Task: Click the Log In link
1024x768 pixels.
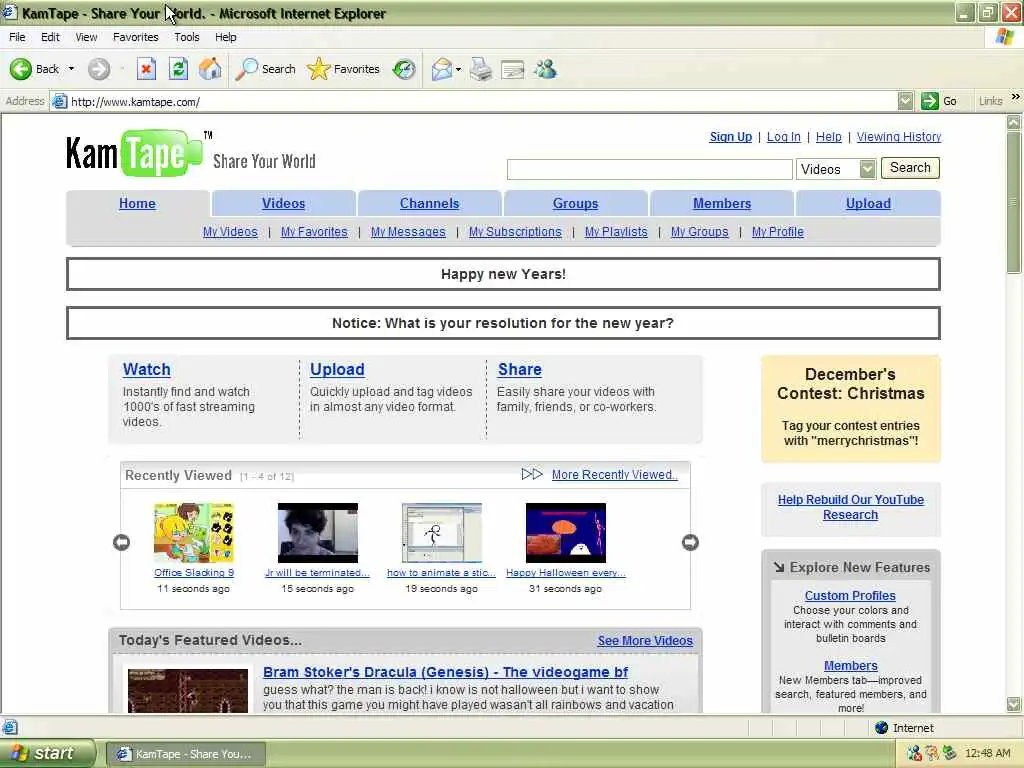Action: point(784,136)
